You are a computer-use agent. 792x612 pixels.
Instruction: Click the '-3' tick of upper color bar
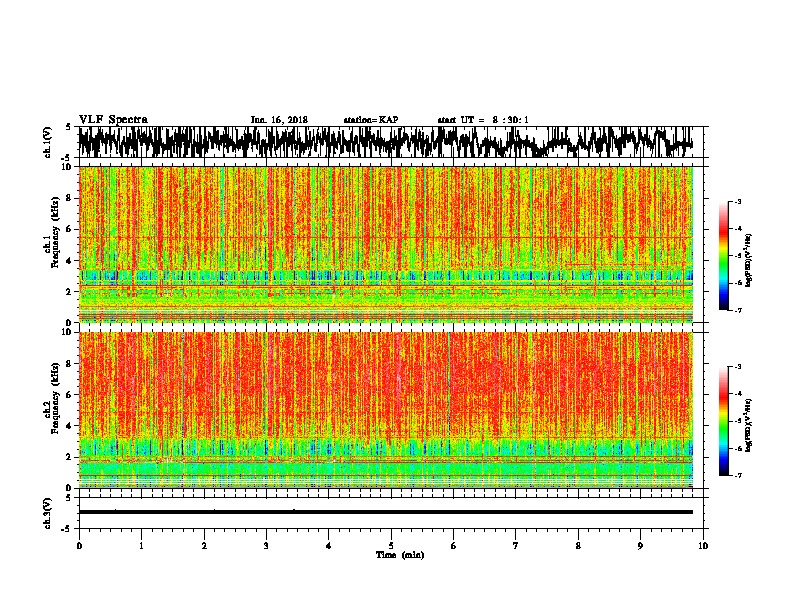[737, 202]
